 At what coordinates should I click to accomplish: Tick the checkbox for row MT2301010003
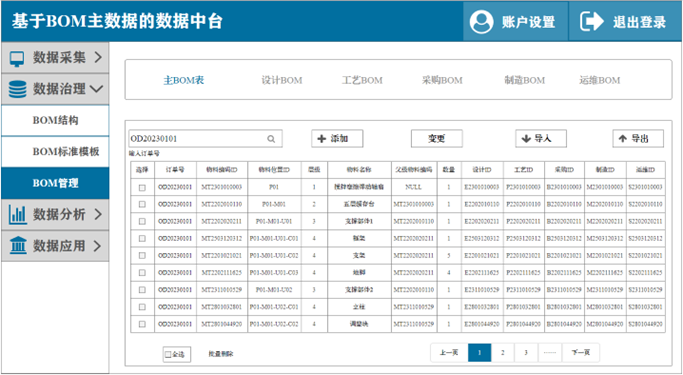142,187
